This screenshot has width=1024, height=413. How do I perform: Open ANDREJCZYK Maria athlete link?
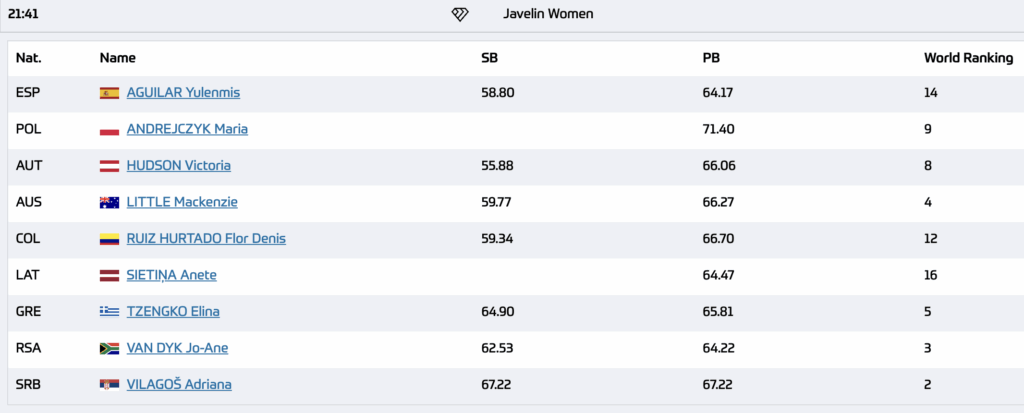click(187, 129)
